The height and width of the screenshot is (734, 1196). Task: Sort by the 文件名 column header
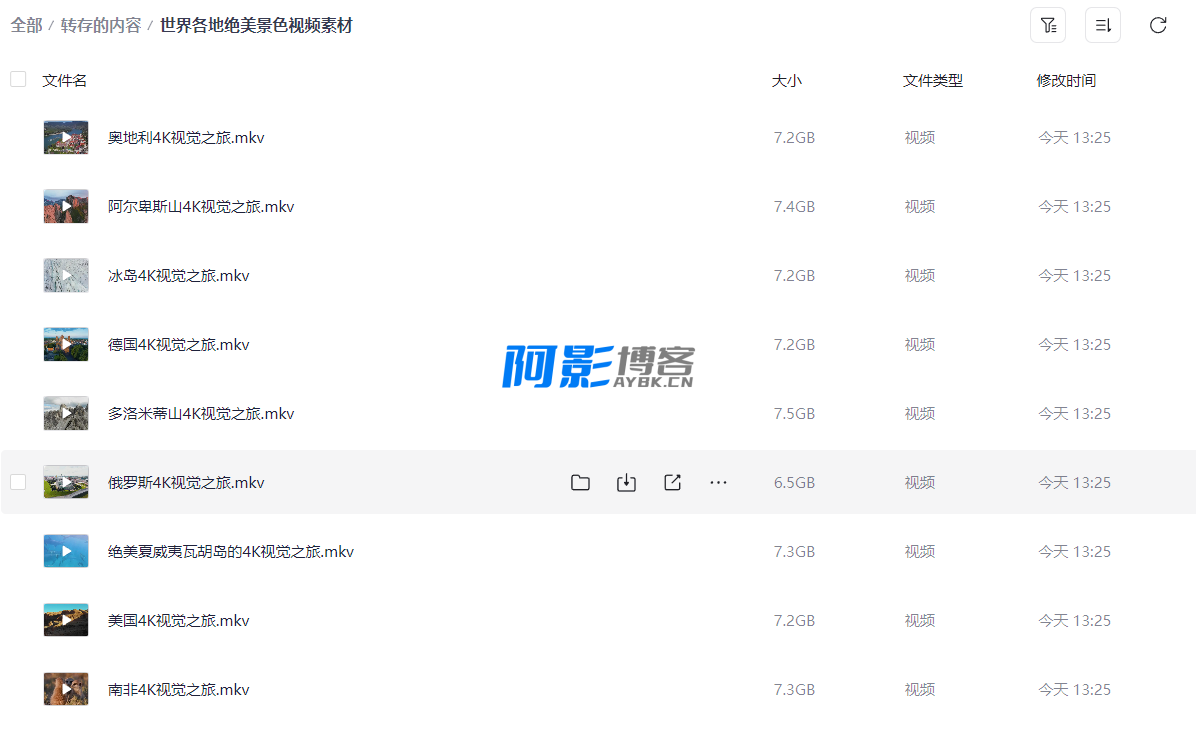65,81
